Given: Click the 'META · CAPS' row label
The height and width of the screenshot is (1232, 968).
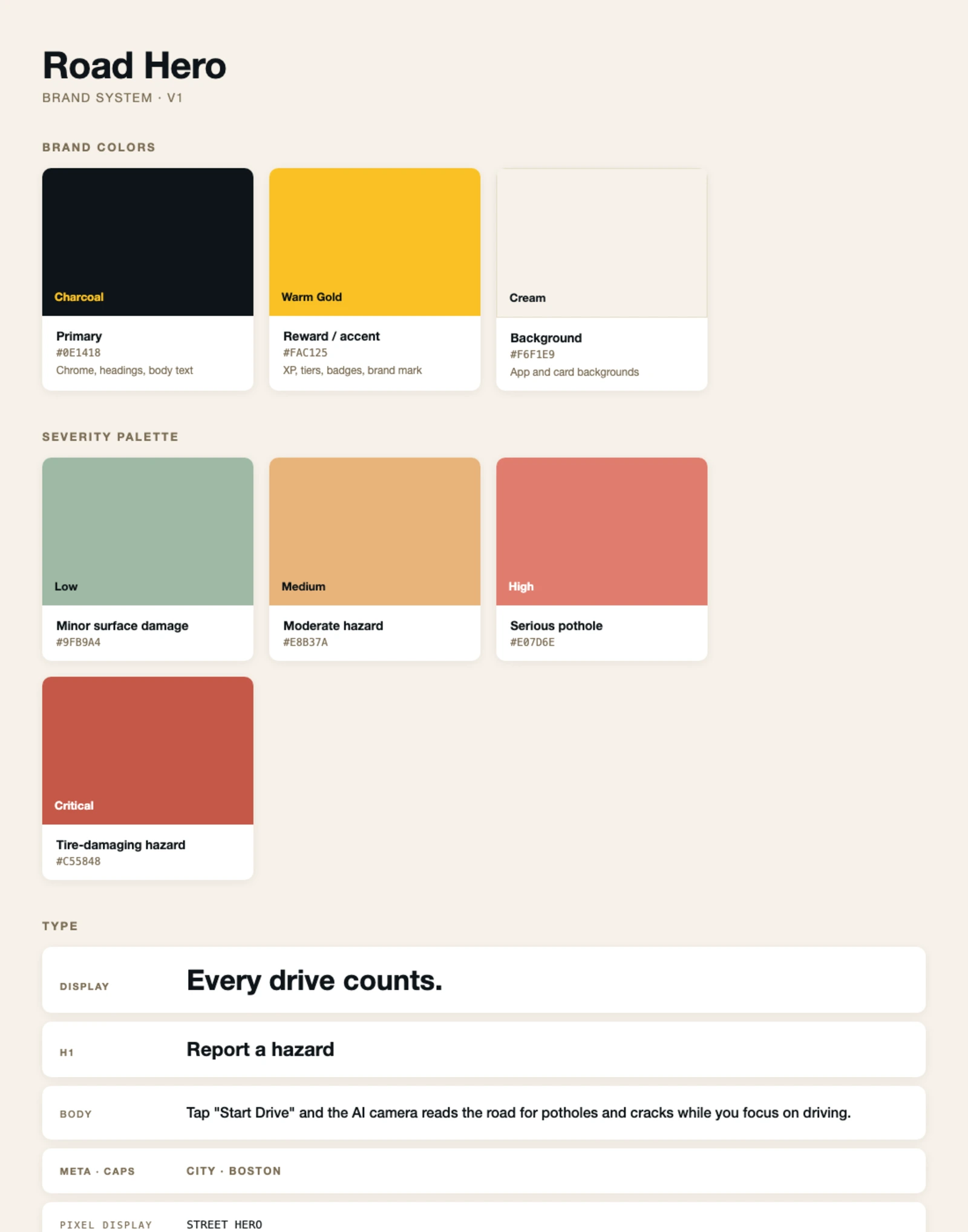Looking at the screenshot, I should click(x=97, y=1171).
